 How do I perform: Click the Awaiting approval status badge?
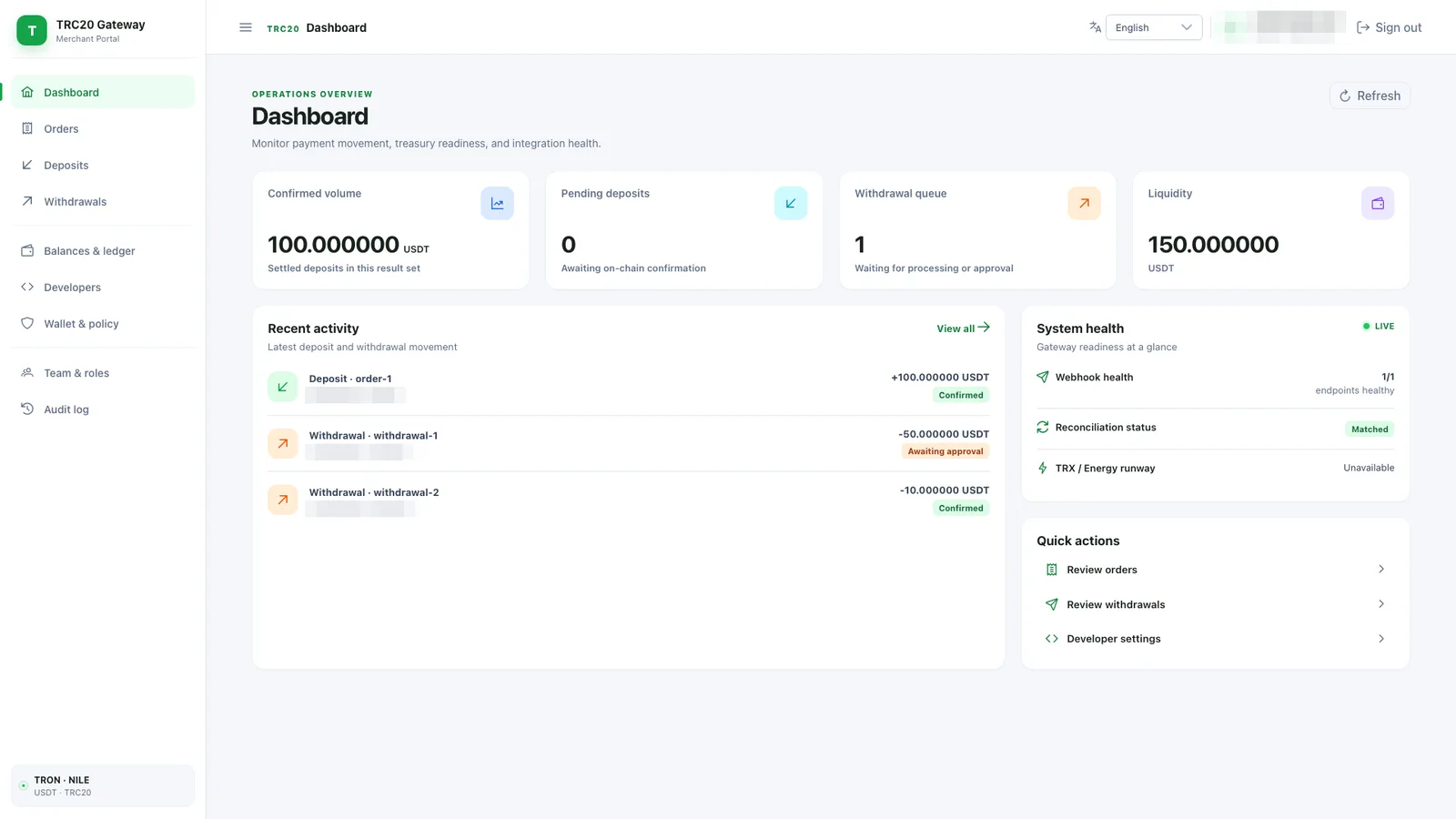pyautogui.click(x=945, y=451)
